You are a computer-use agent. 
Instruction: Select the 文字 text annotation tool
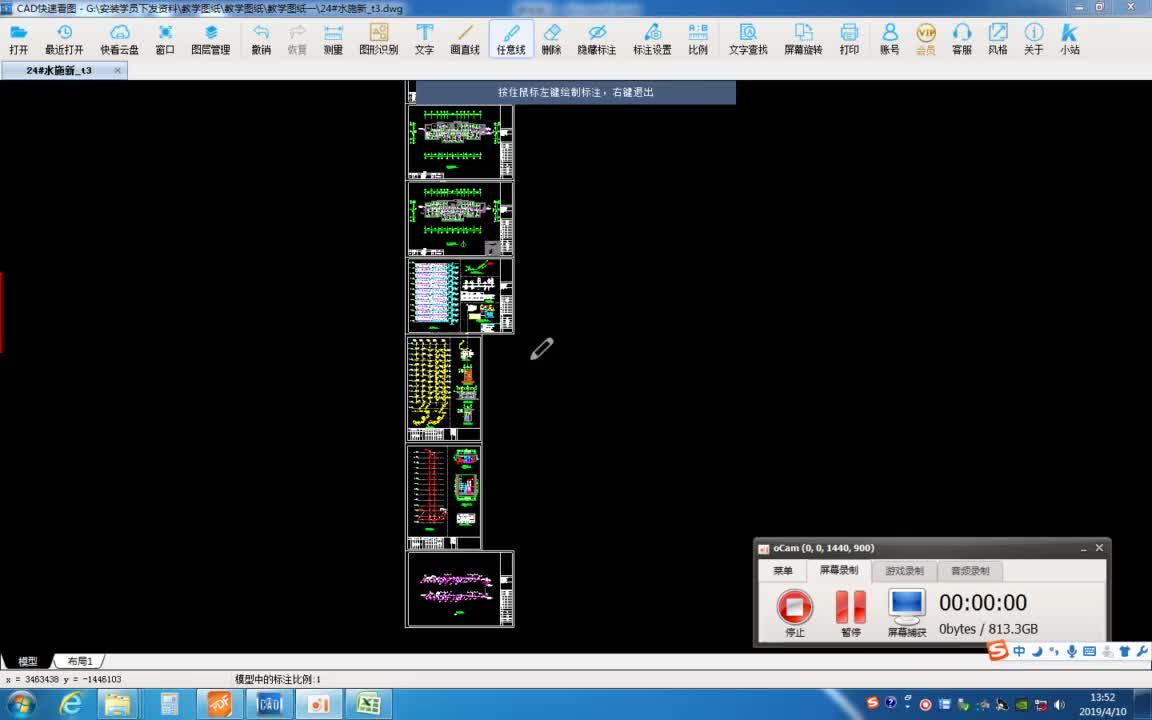424,39
